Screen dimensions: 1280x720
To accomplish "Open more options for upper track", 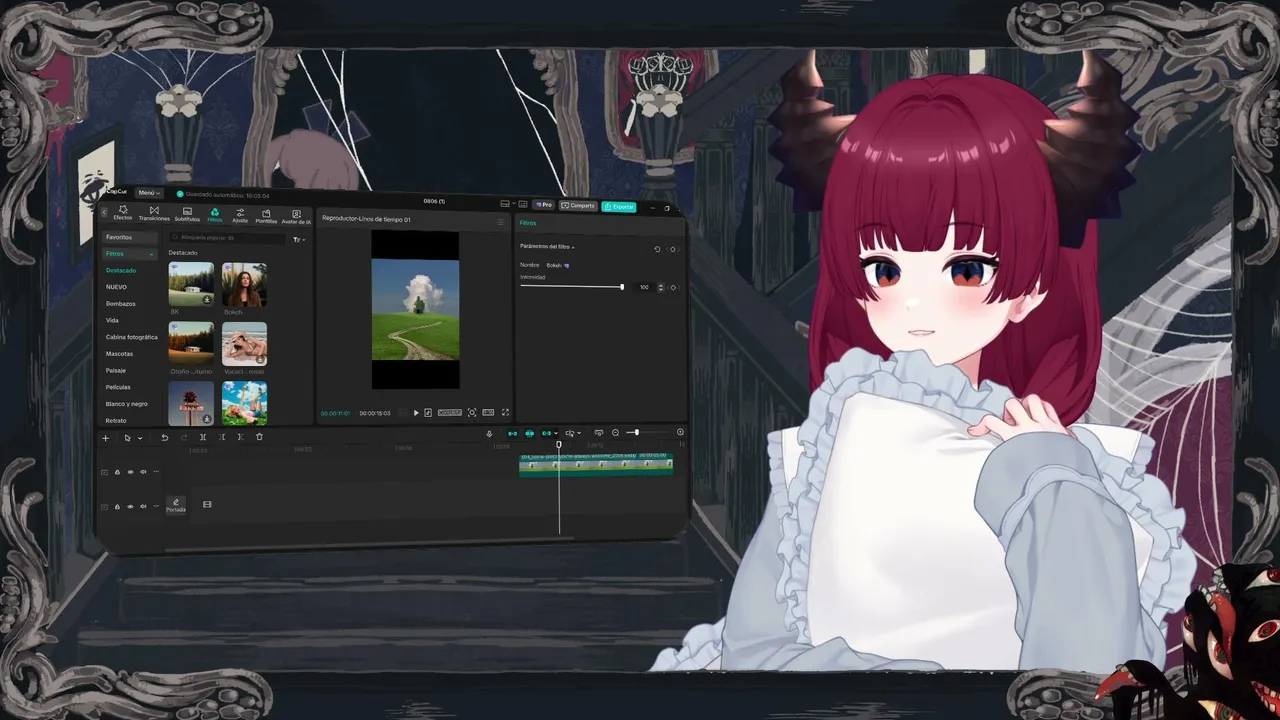I will click(x=156, y=472).
